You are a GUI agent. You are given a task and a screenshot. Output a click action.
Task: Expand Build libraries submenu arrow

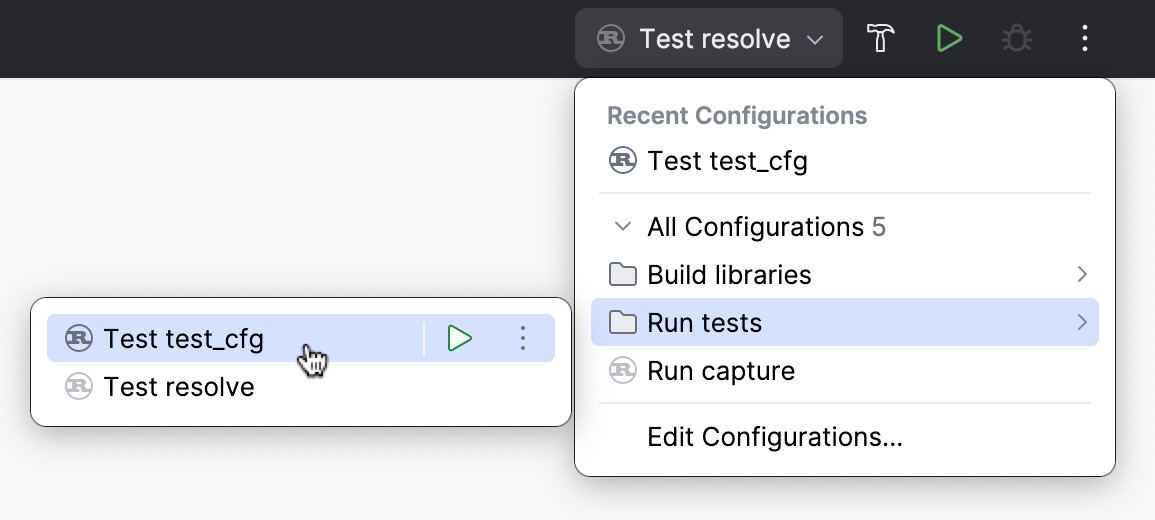click(x=1081, y=274)
